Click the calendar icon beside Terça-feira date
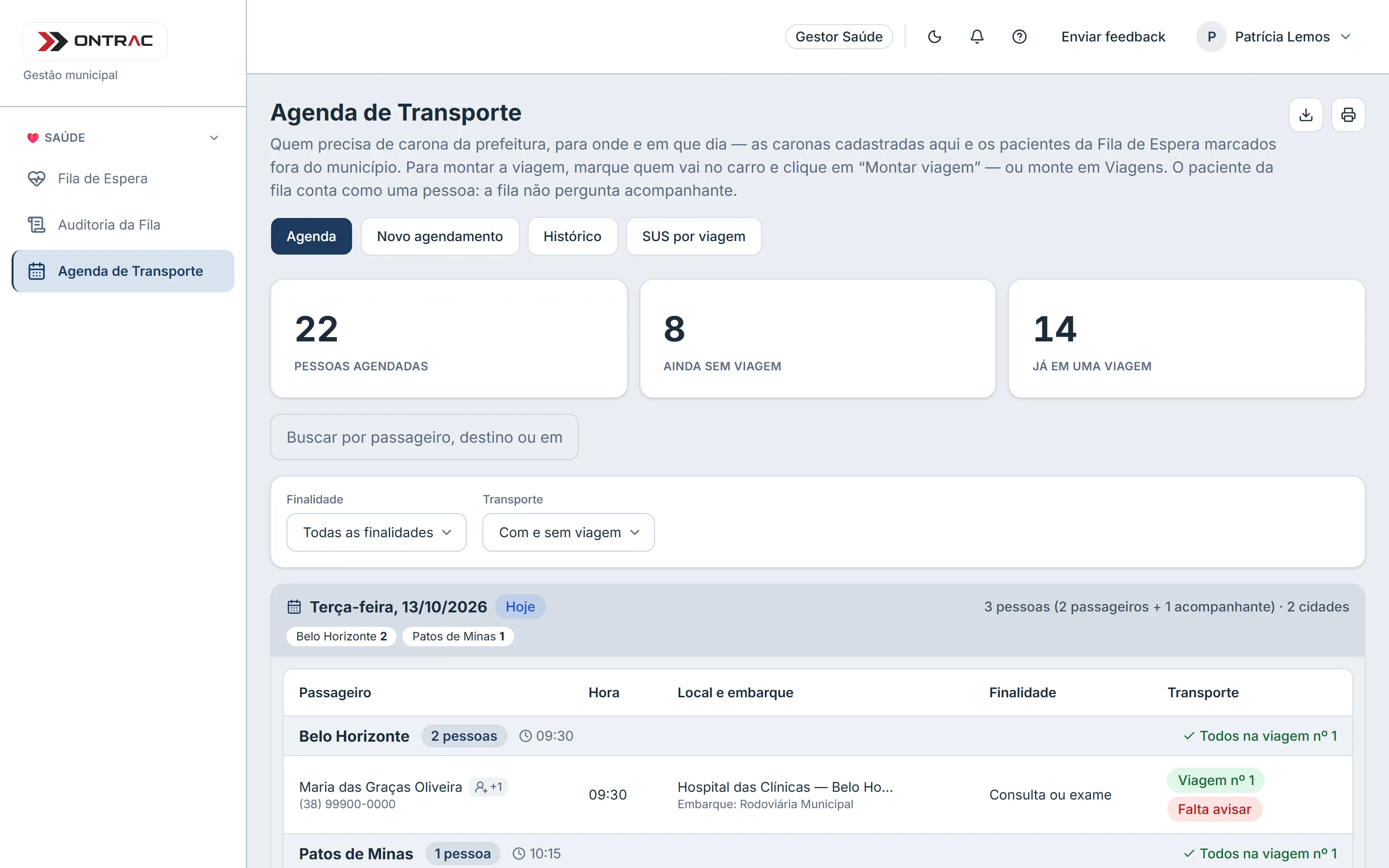 coord(294,607)
